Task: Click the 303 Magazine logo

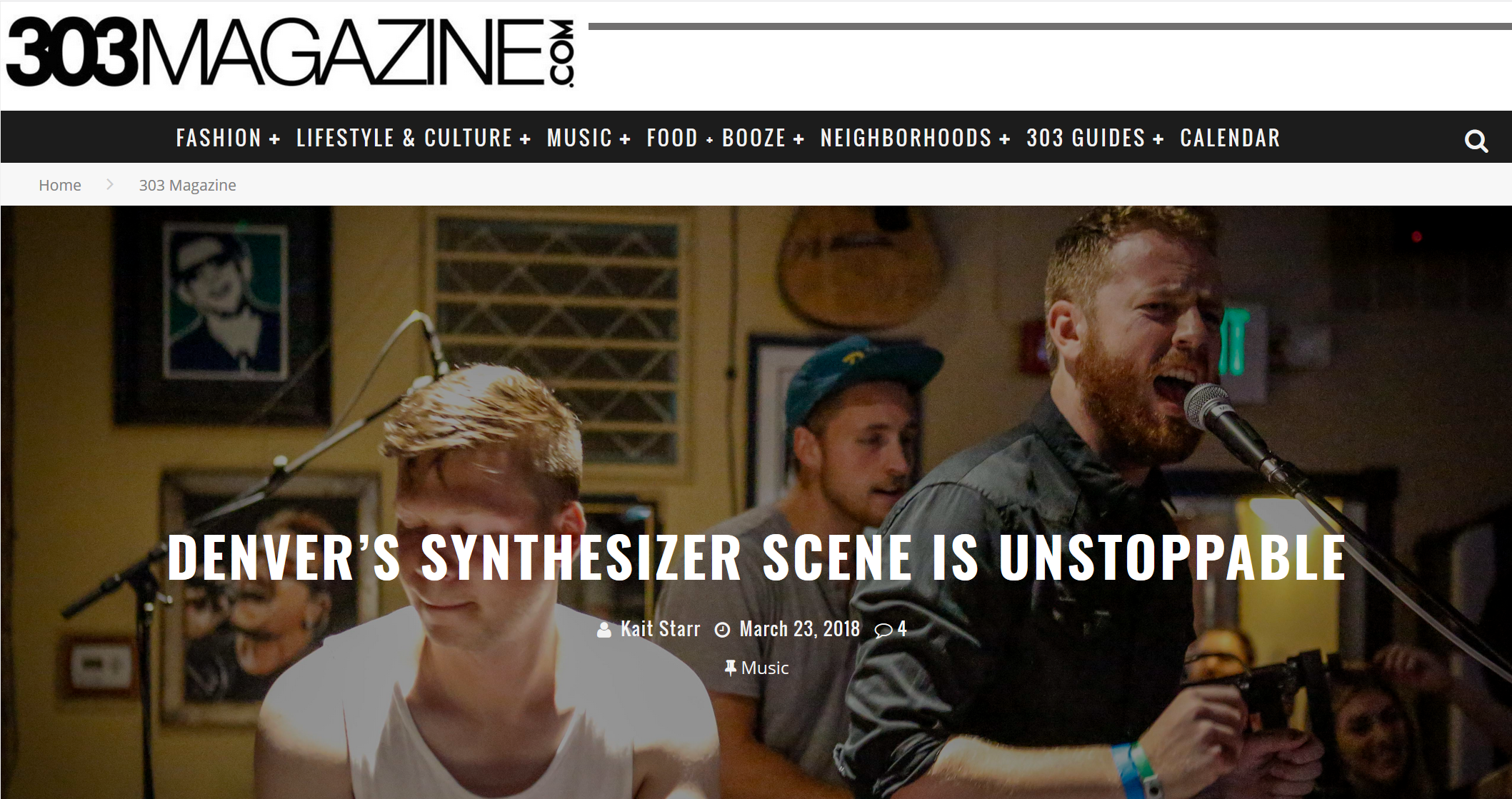Action: tap(290, 54)
